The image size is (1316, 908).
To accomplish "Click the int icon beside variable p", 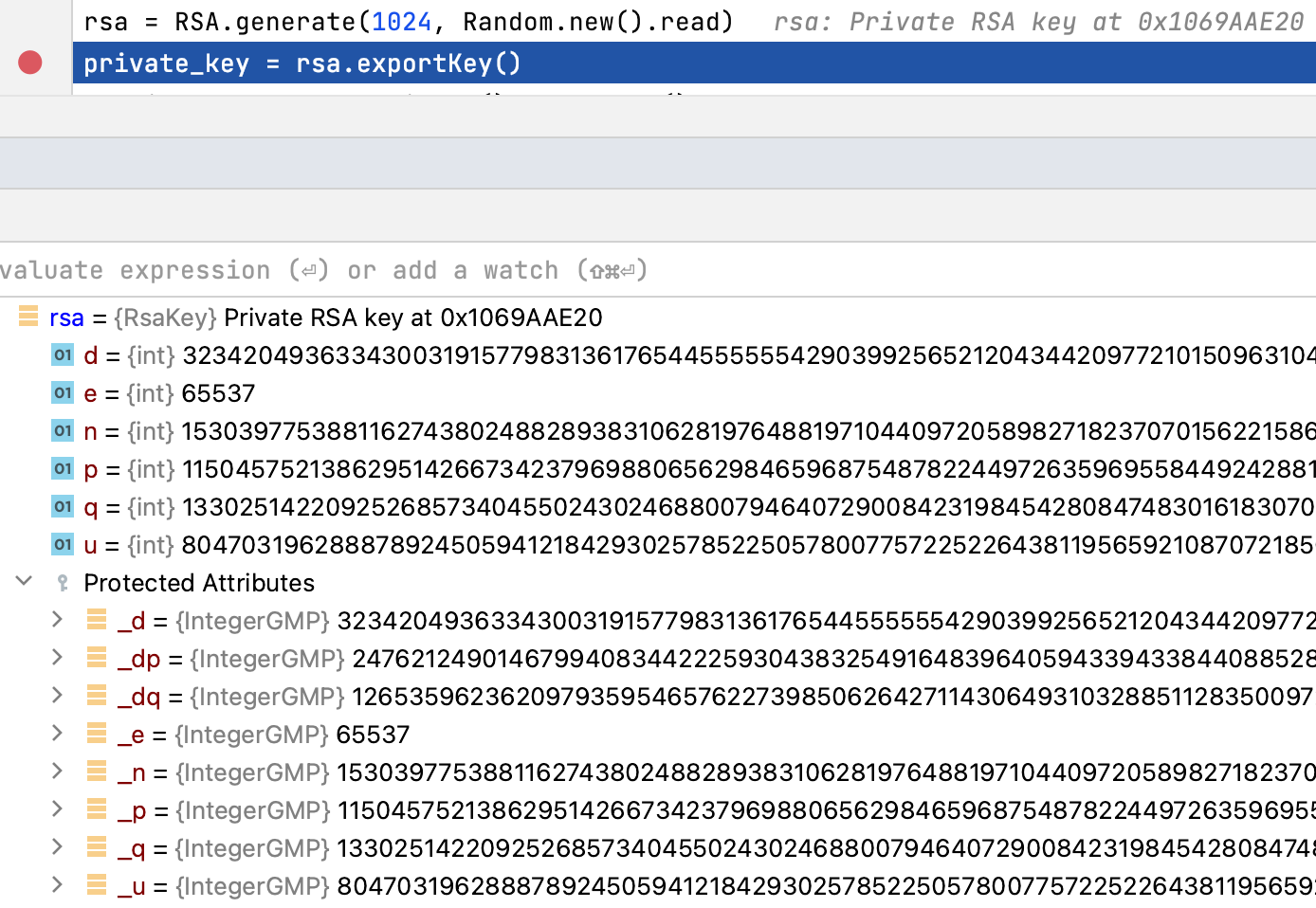I will click(63, 468).
